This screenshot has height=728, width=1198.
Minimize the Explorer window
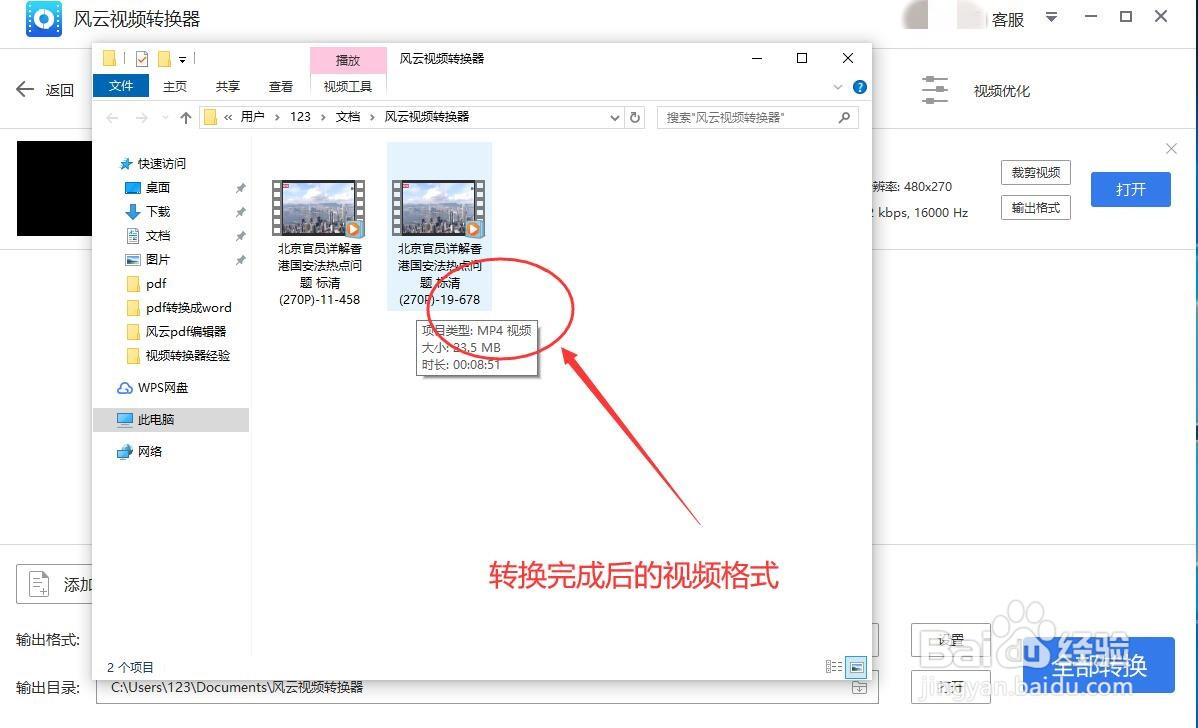coord(756,59)
